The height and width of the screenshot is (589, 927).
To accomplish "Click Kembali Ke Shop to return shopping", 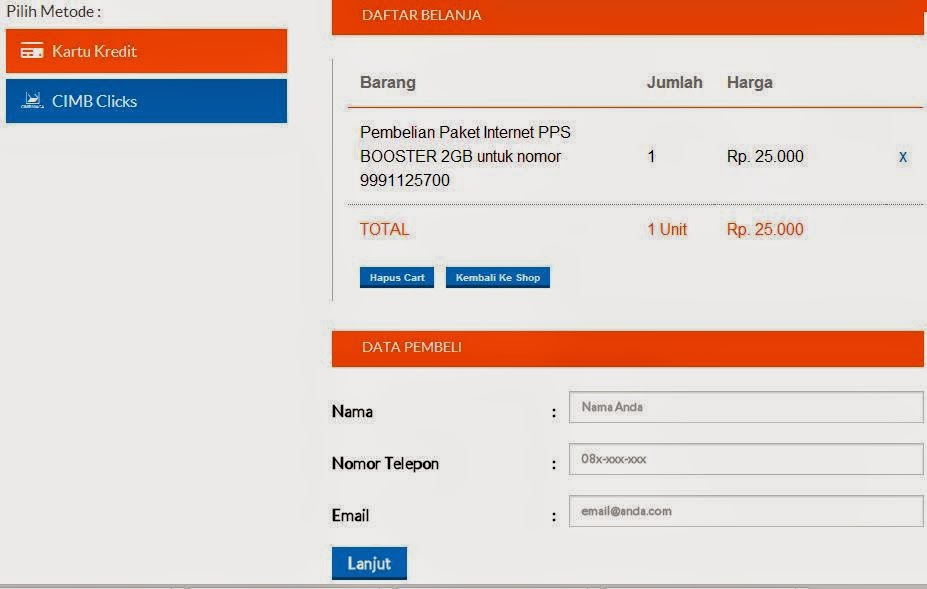I will click(497, 277).
